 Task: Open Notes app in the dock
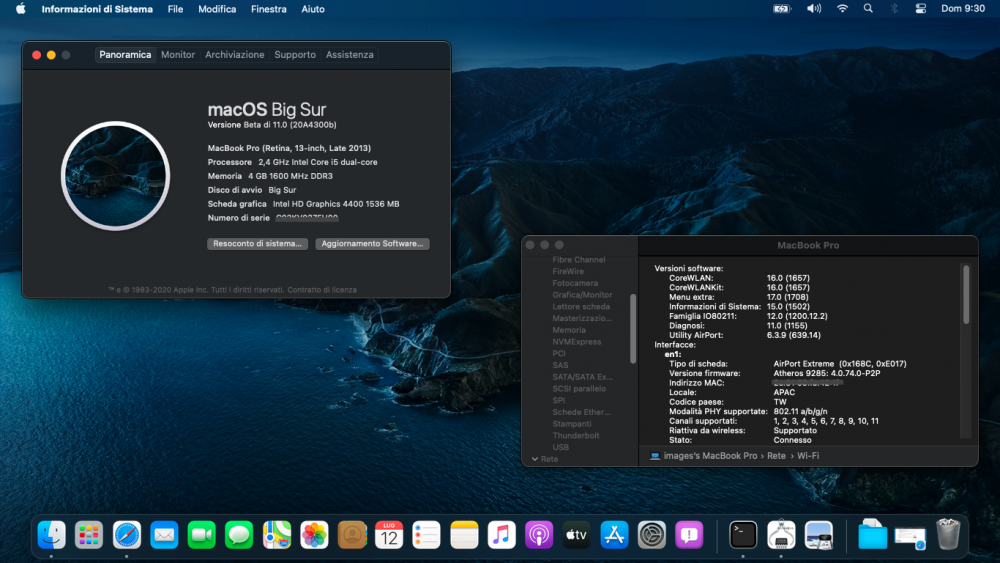[464, 534]
